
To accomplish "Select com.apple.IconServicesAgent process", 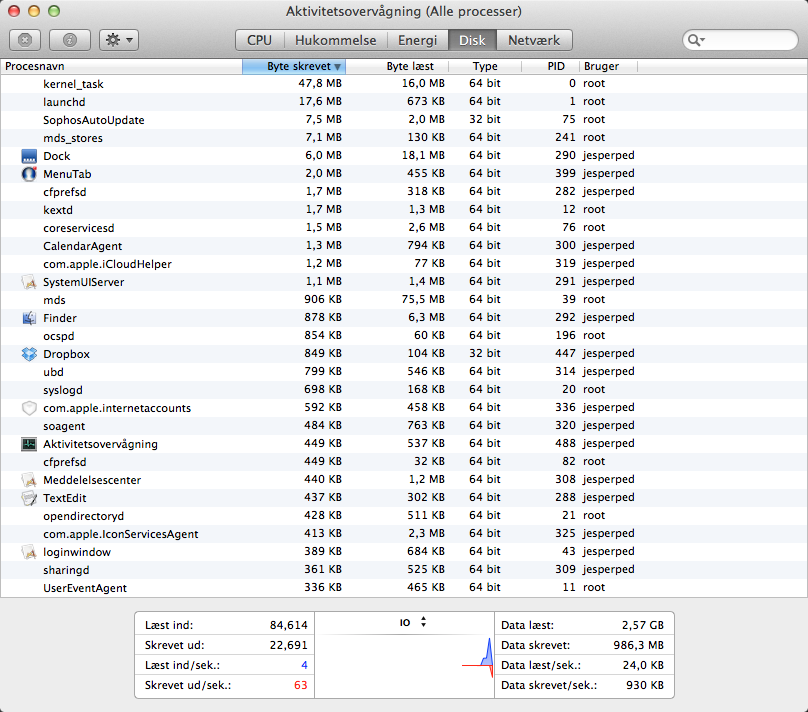I will [x=404, y=534].
